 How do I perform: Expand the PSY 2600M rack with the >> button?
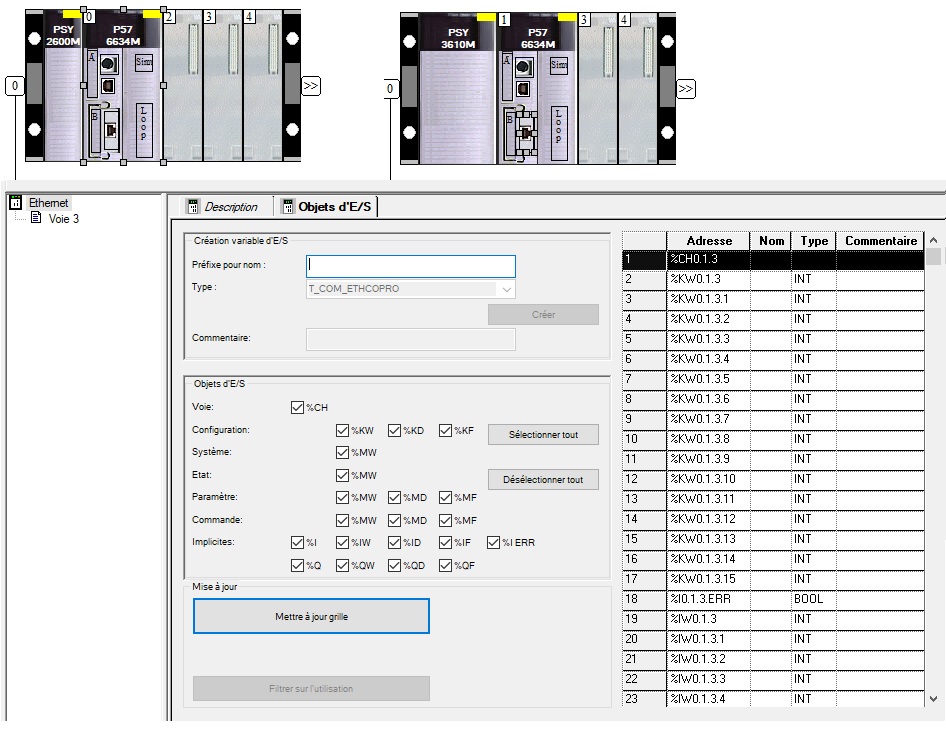311,86
